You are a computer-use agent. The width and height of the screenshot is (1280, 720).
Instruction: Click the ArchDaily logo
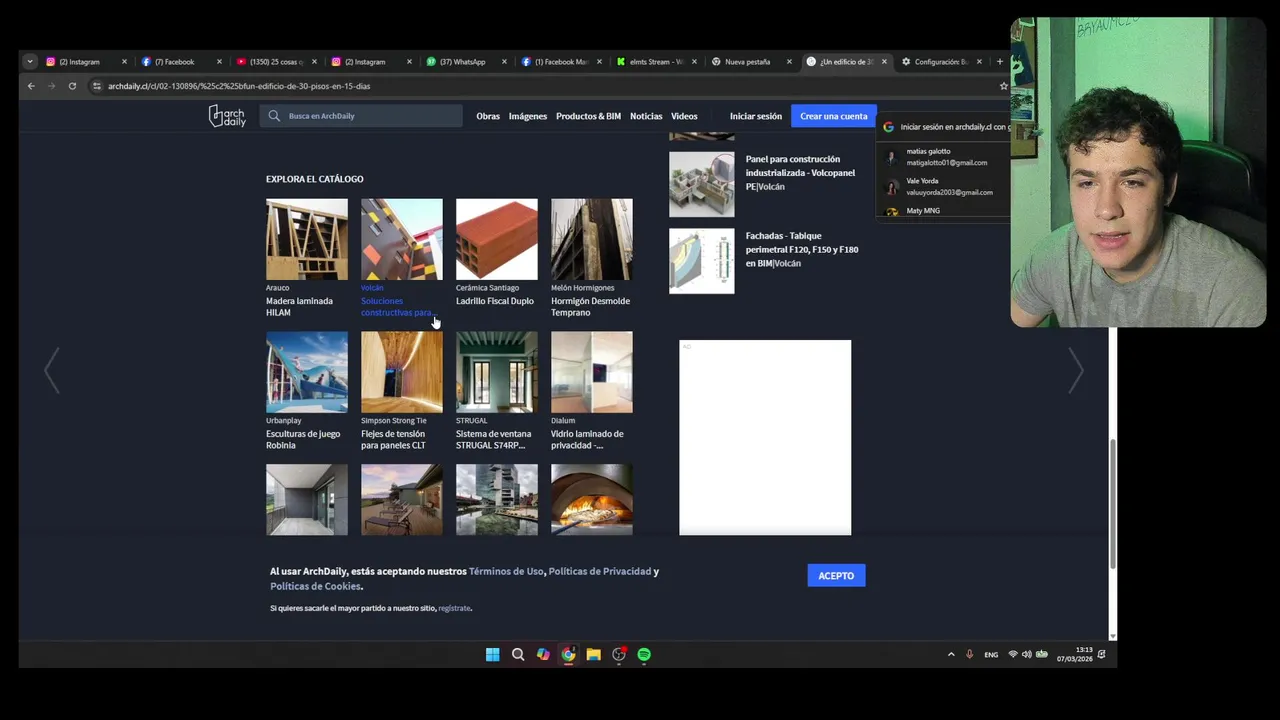227,116
